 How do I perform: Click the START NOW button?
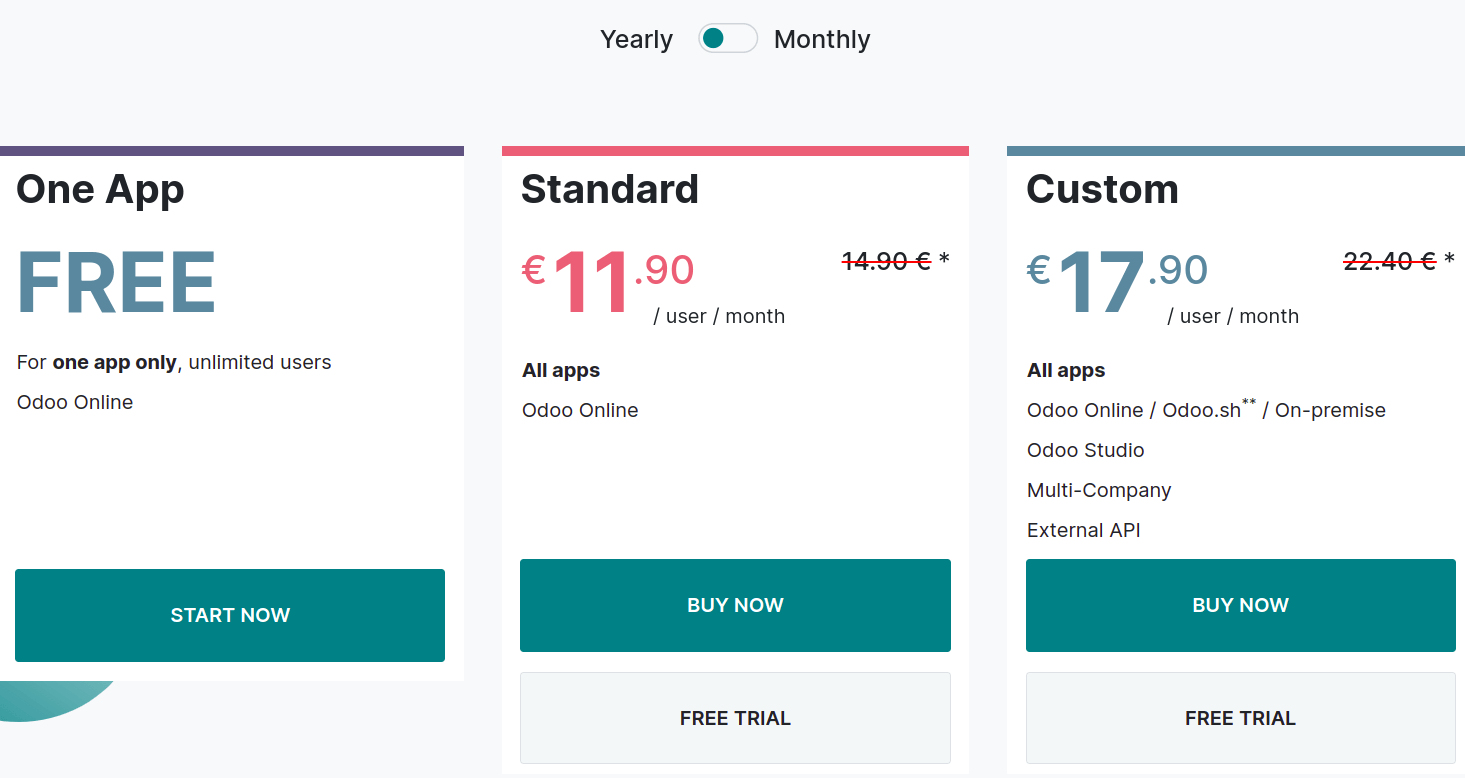[230, 615]
